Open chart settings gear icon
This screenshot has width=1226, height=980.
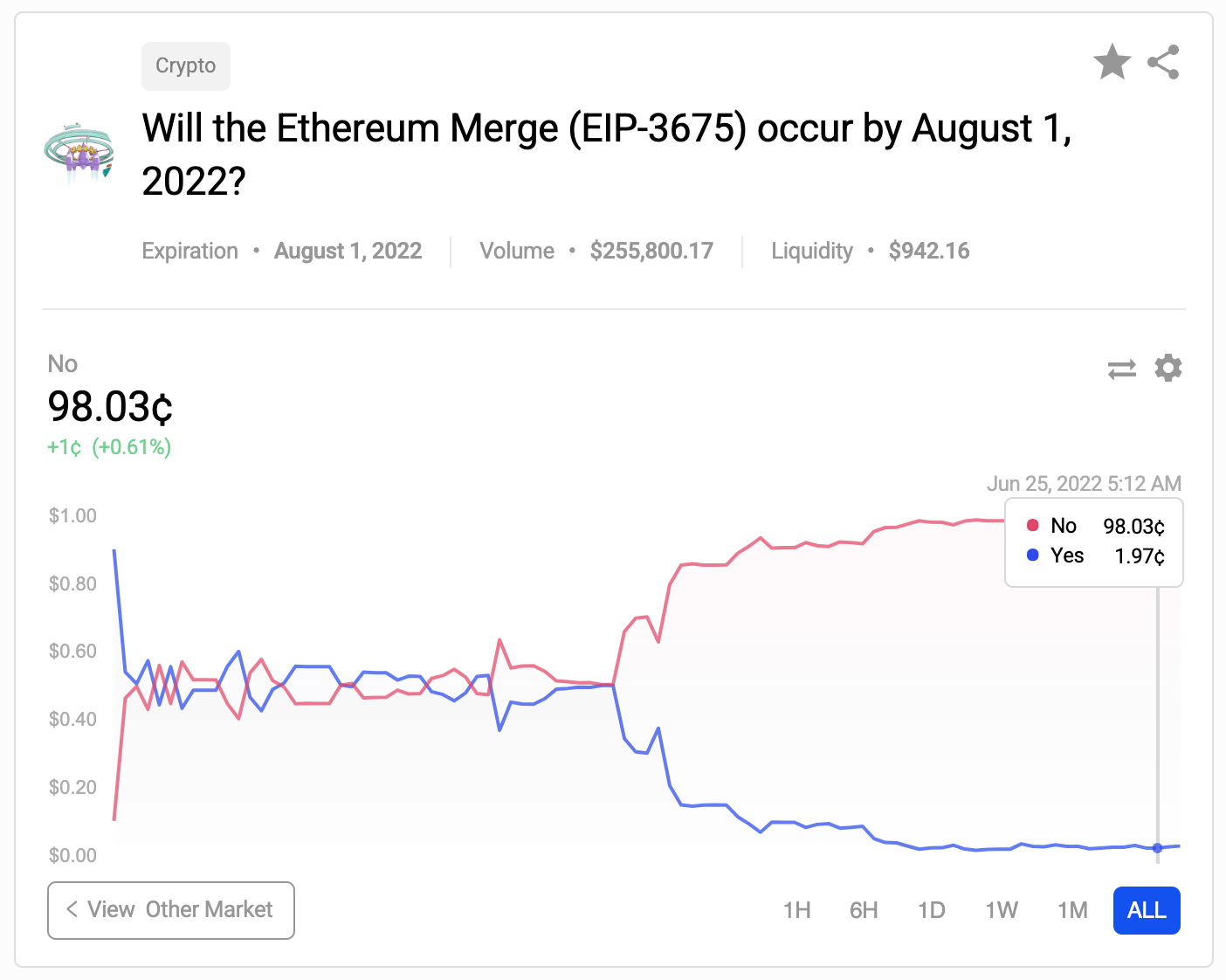click(1167, 369)
